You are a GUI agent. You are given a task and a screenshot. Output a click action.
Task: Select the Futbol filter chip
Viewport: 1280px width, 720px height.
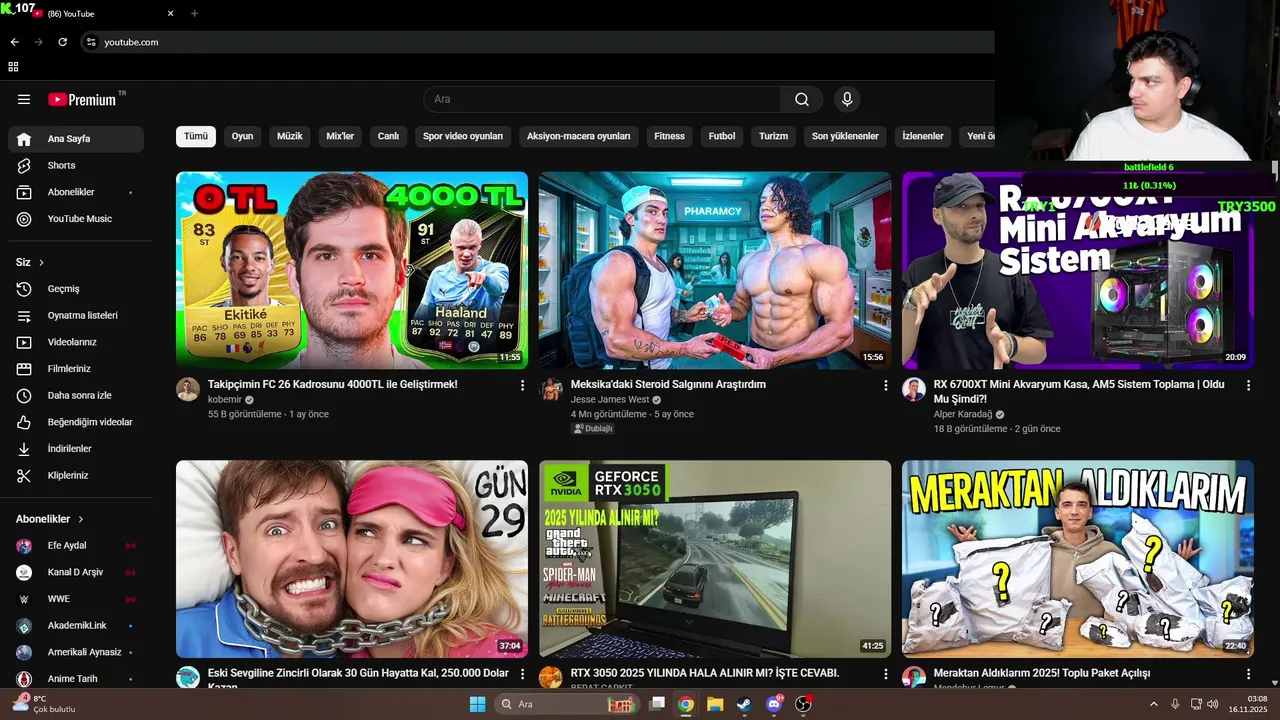[722, 136]
